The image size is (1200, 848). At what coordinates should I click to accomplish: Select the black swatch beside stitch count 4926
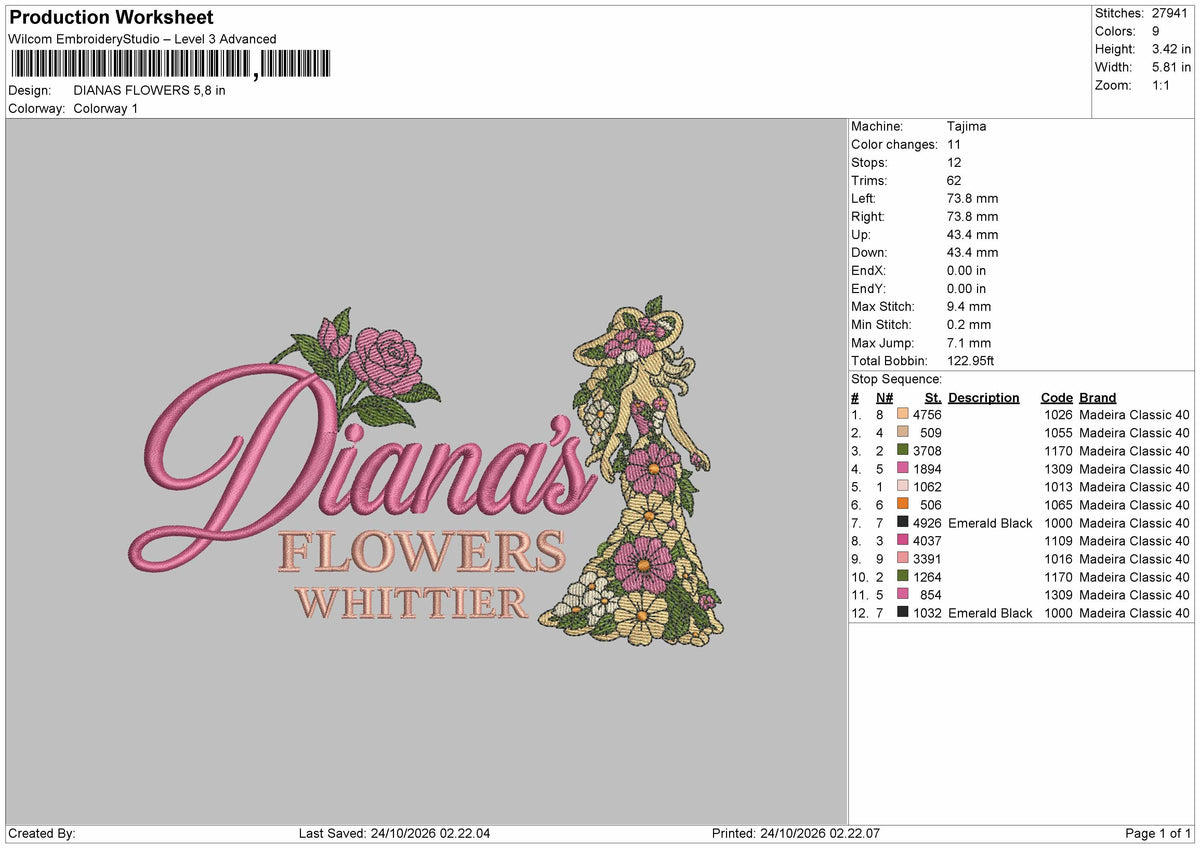pos(903,523)
